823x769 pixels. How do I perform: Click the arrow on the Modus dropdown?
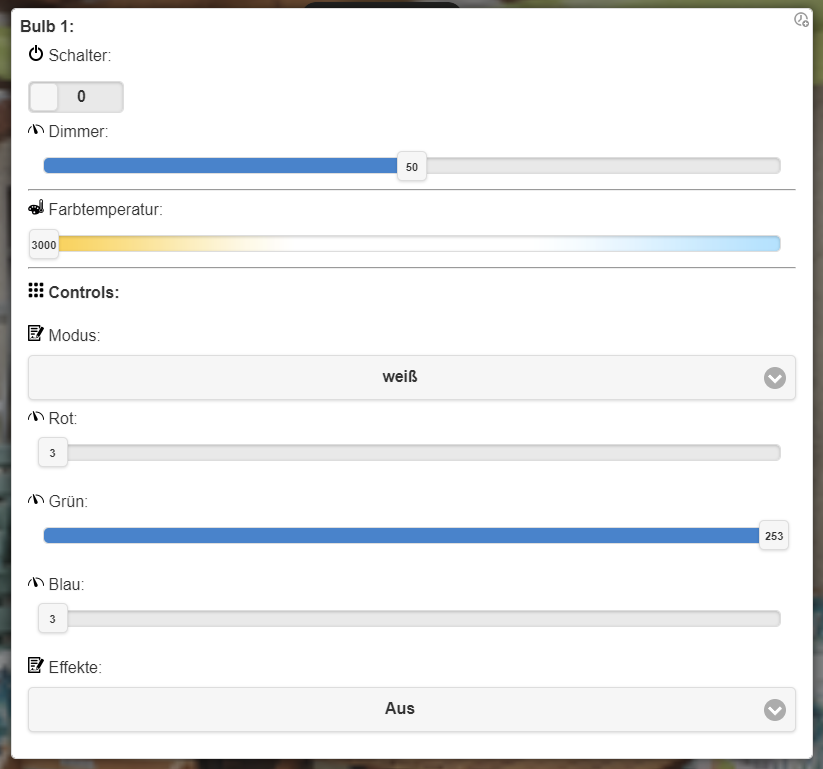(x=775, y=378)
